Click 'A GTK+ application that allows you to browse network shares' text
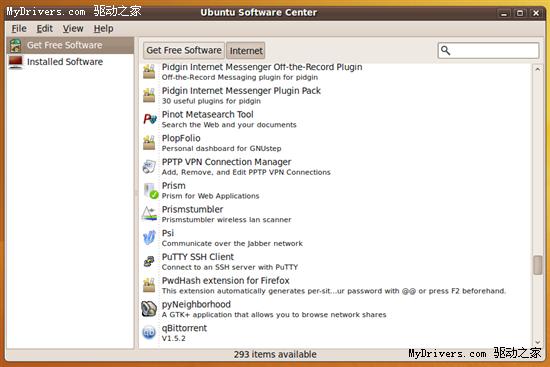The height and width of the screenshot is (367, 550). (x=274, y=315)
